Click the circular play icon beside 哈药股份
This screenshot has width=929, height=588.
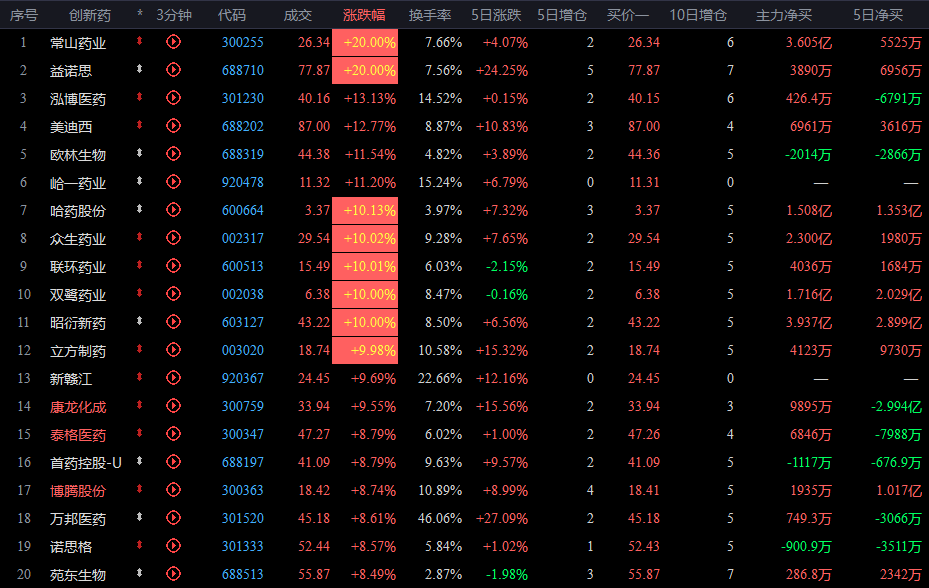pos(173,210)
